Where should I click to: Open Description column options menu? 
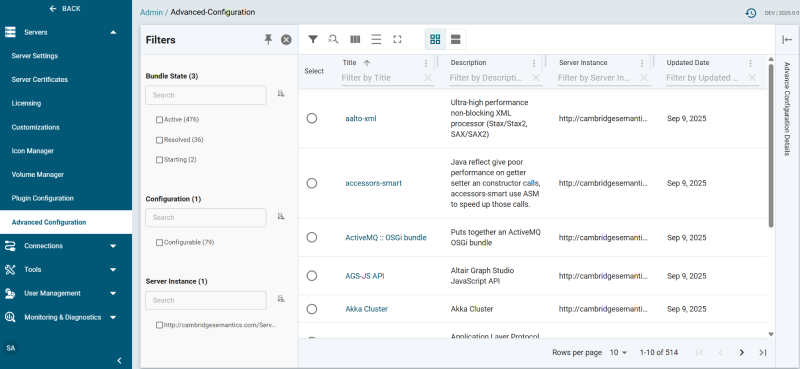pyautogui.click(x=534, y=63)
